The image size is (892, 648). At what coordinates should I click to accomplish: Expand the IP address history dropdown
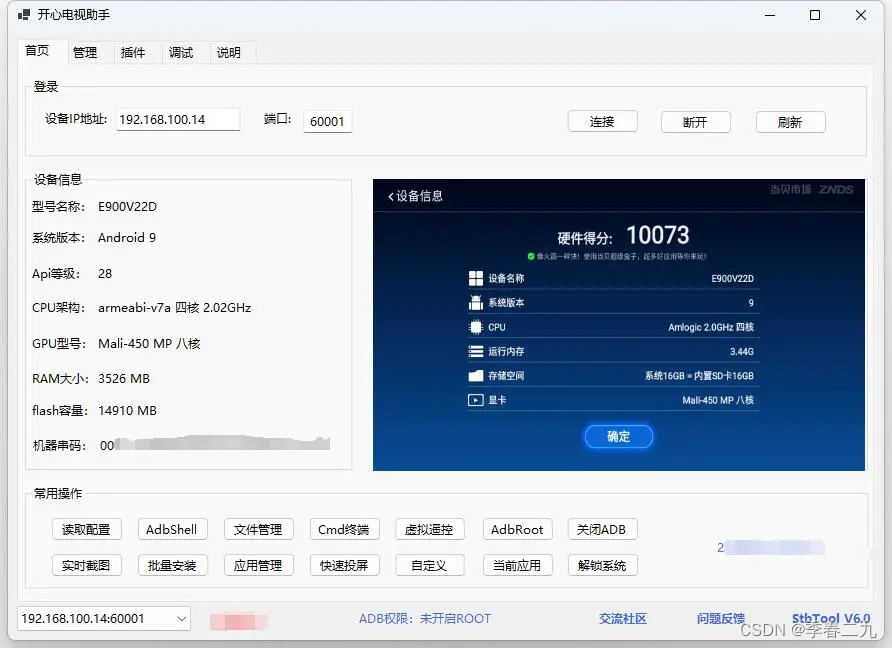[x=183, y=618]
